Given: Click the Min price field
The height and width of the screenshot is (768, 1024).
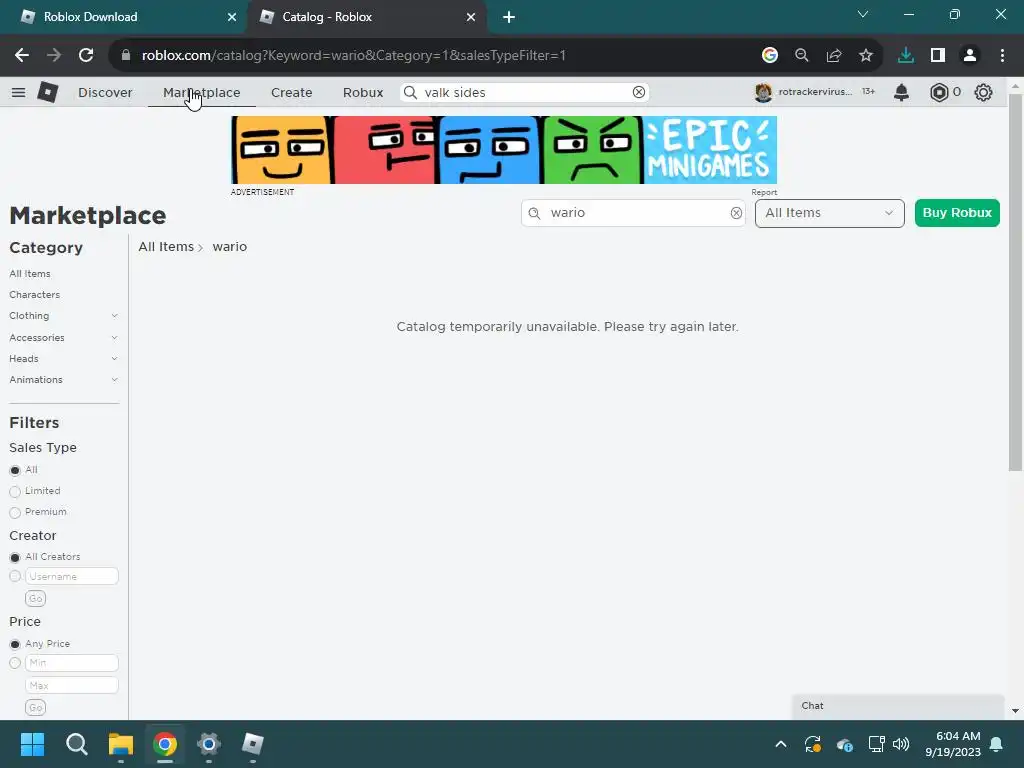Looking at the screenshot, I should [72, 663].
